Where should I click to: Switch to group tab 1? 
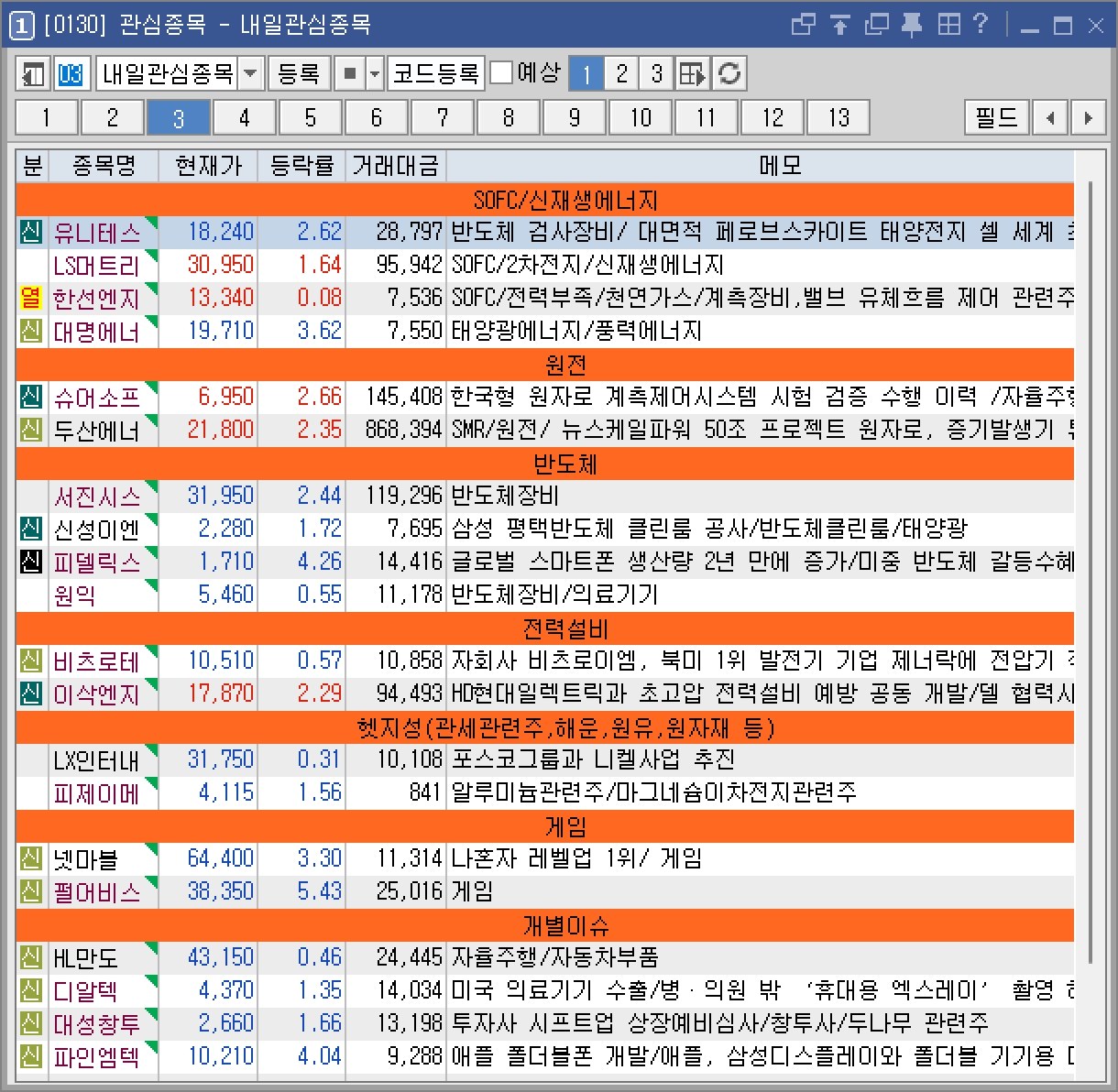click(x=46, y=117)
